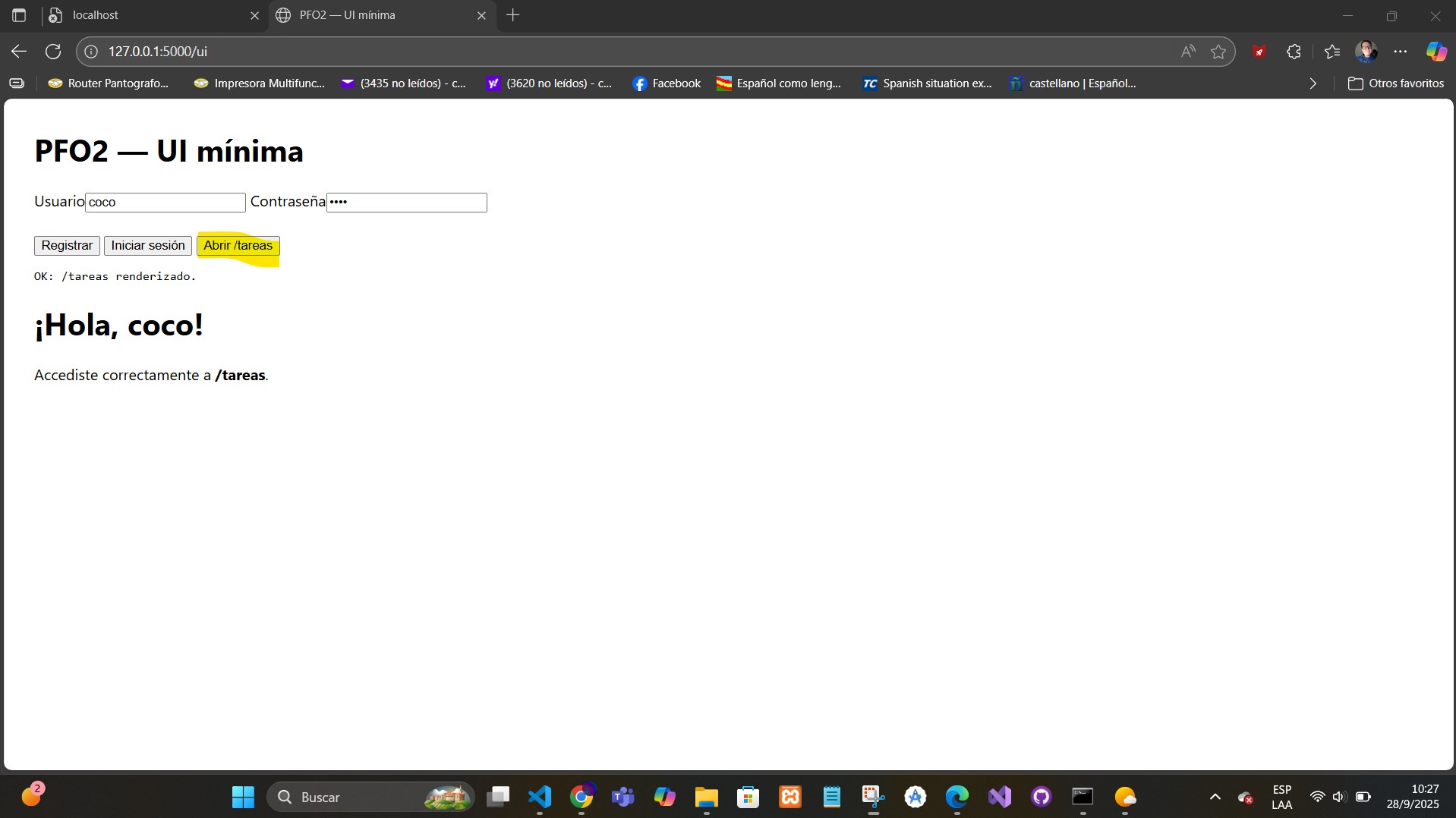1456x818 pixels.
Task: Click the browser refresh icon
Action: pyautogui.click(x=53, y=52)
